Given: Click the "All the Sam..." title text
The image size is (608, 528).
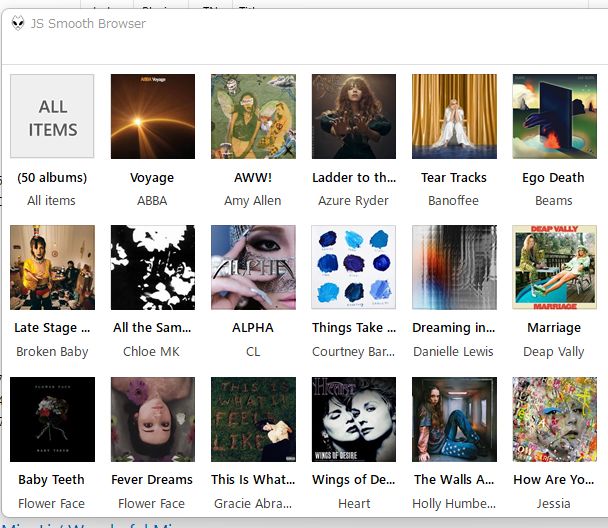Looking at the screenshot, I should [152, 328].
